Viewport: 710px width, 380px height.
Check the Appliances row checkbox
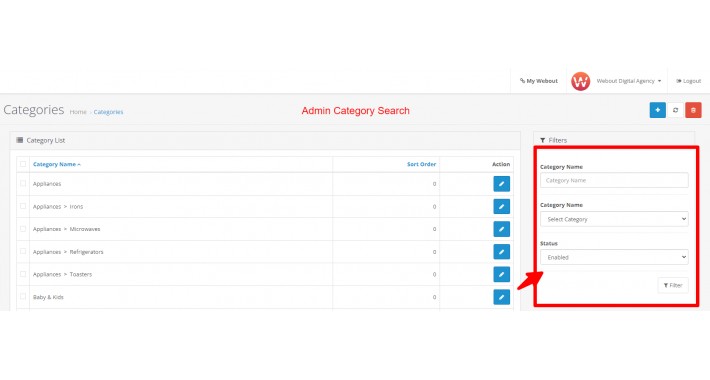(23, 183)
